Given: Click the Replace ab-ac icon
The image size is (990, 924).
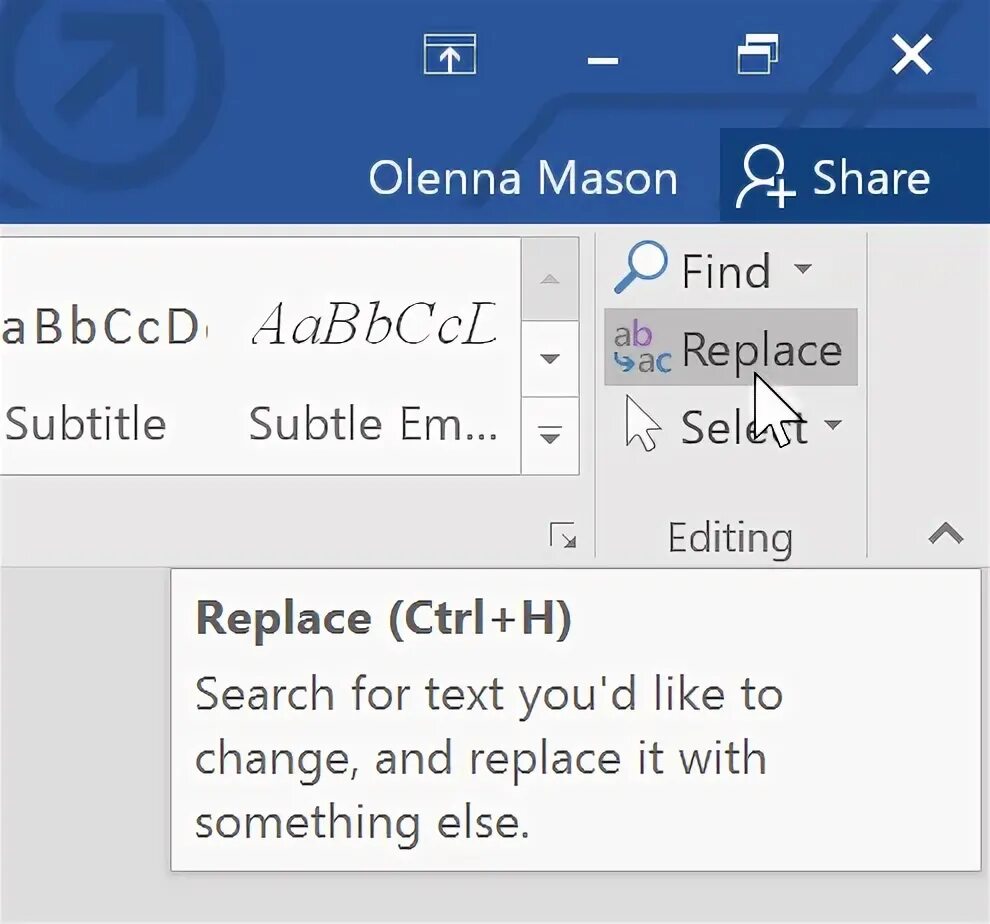Looking at the screenshot, I should coord(640,349).
